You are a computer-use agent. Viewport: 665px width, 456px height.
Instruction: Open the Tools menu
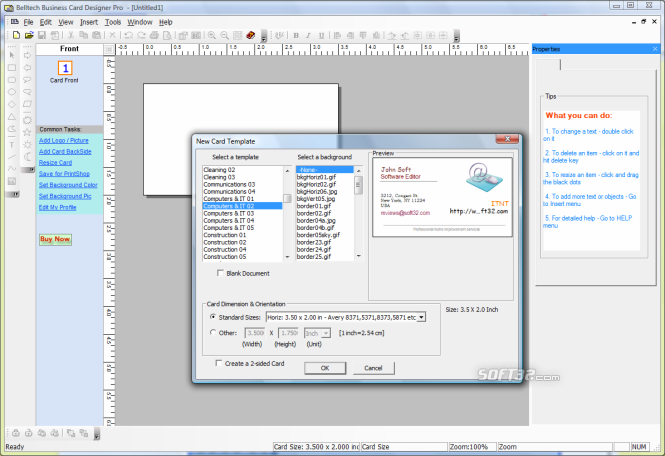point(113,22)
